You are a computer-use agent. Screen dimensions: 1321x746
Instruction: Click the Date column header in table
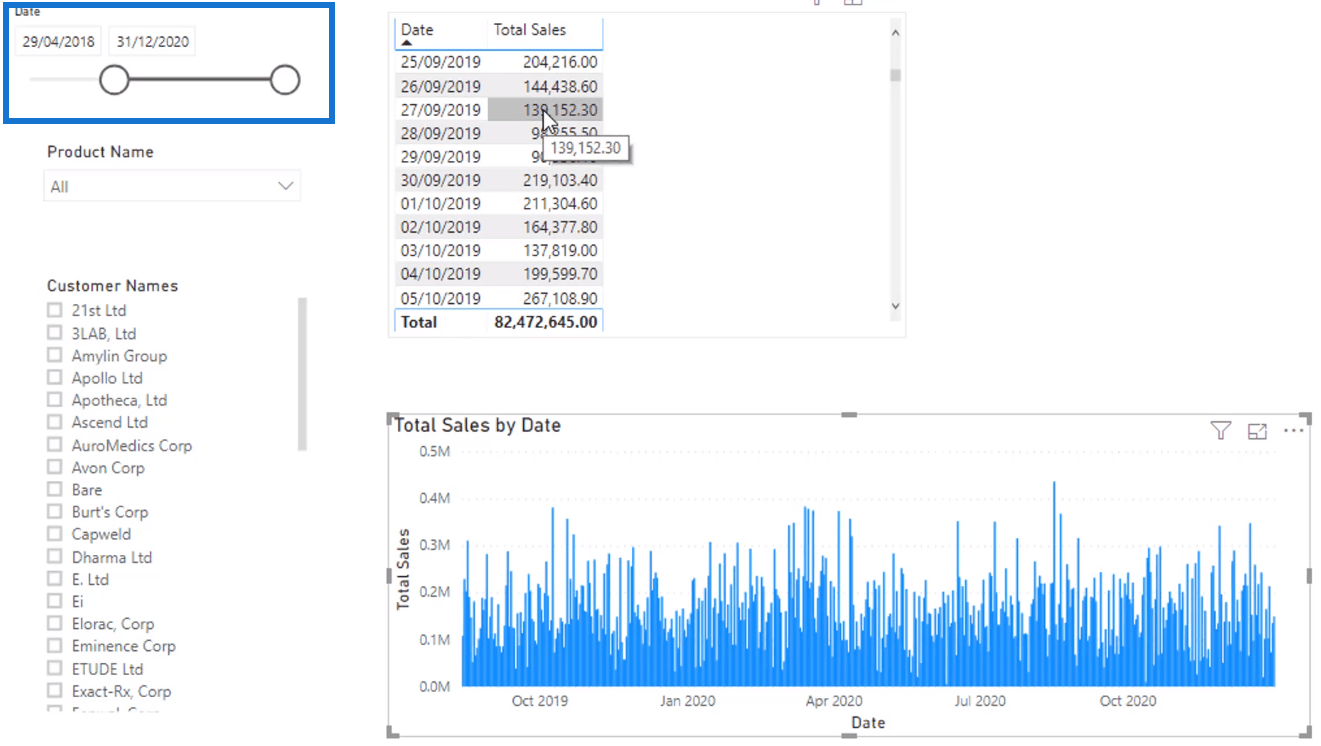(x=417, y=30)
